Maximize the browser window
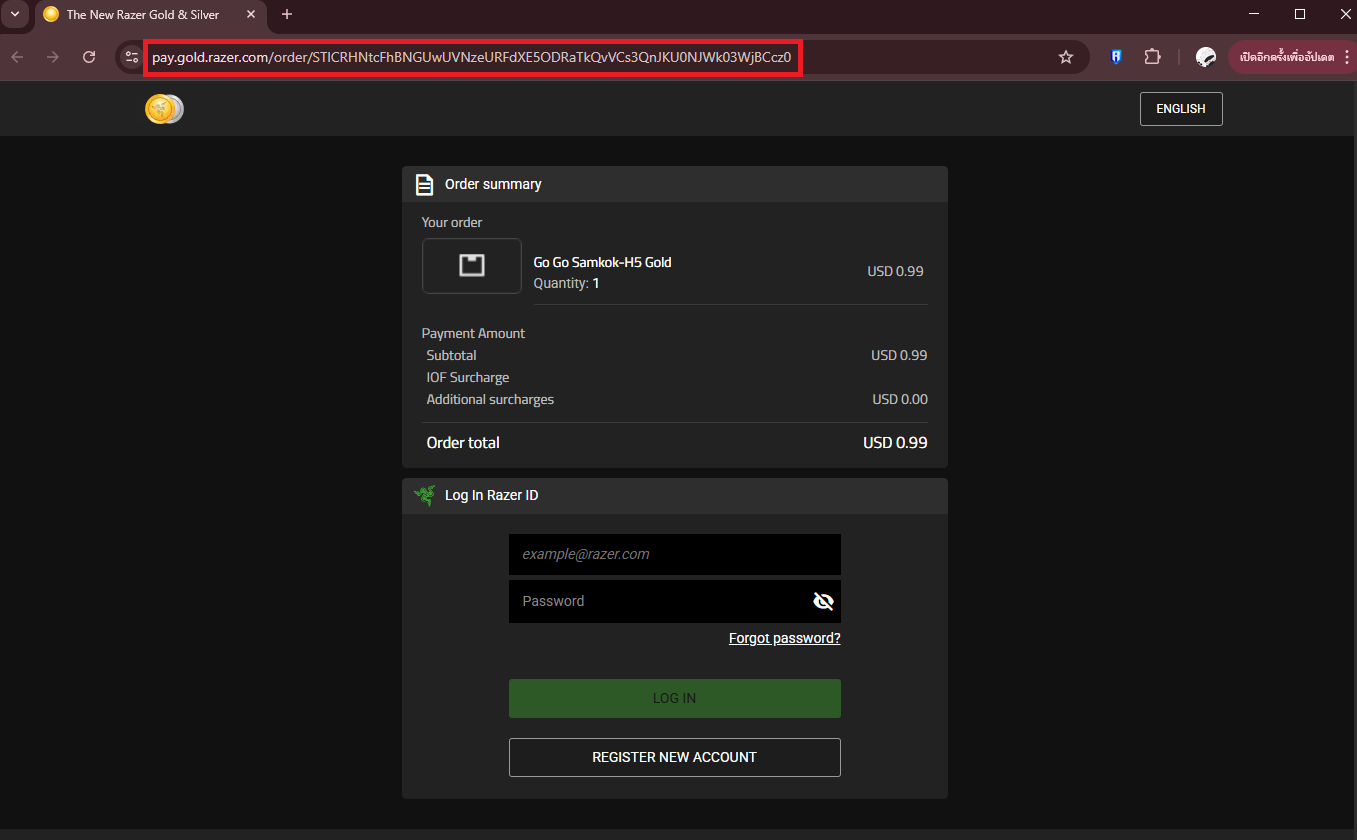 pos(1300,14)
